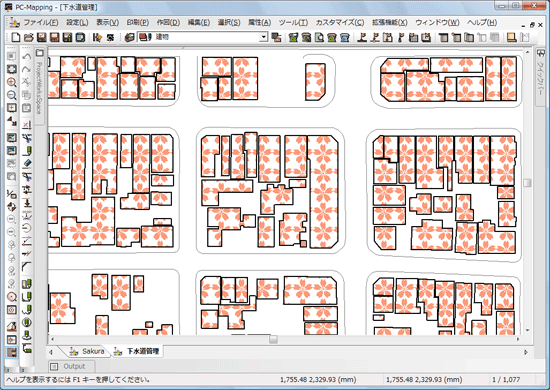The height and width of the screenshot is (390, 550).
Task: Click the center-on-point red cross icon
Action: click(x=12, y=108)
